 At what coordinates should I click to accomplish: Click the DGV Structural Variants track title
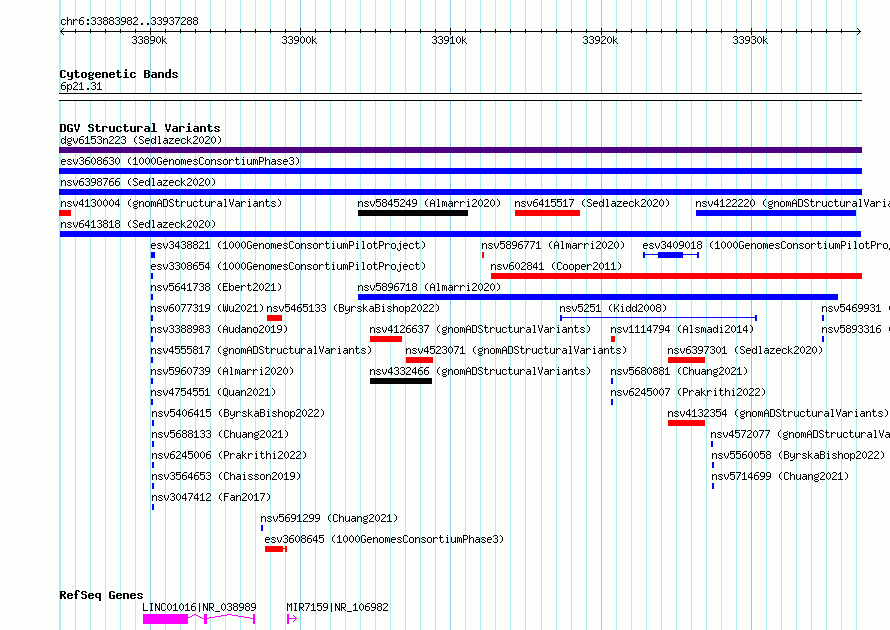tap(140, 128)
